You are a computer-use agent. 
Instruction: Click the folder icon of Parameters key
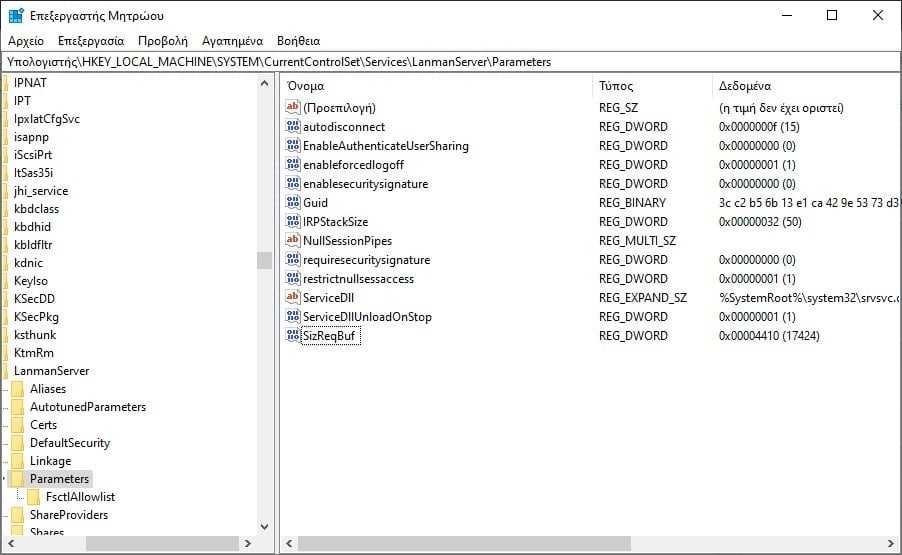point(18,479)
